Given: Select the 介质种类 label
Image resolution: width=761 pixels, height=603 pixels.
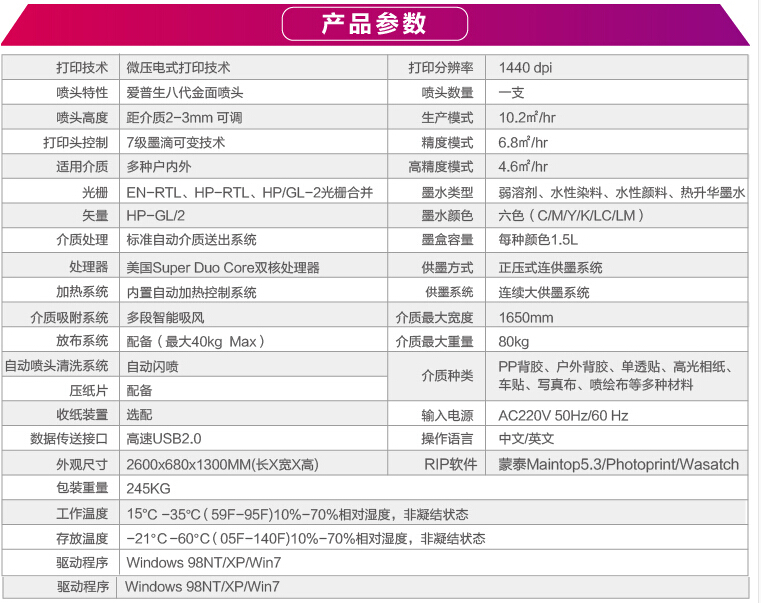Looking at the screenshot, I should tap(447, 375).
